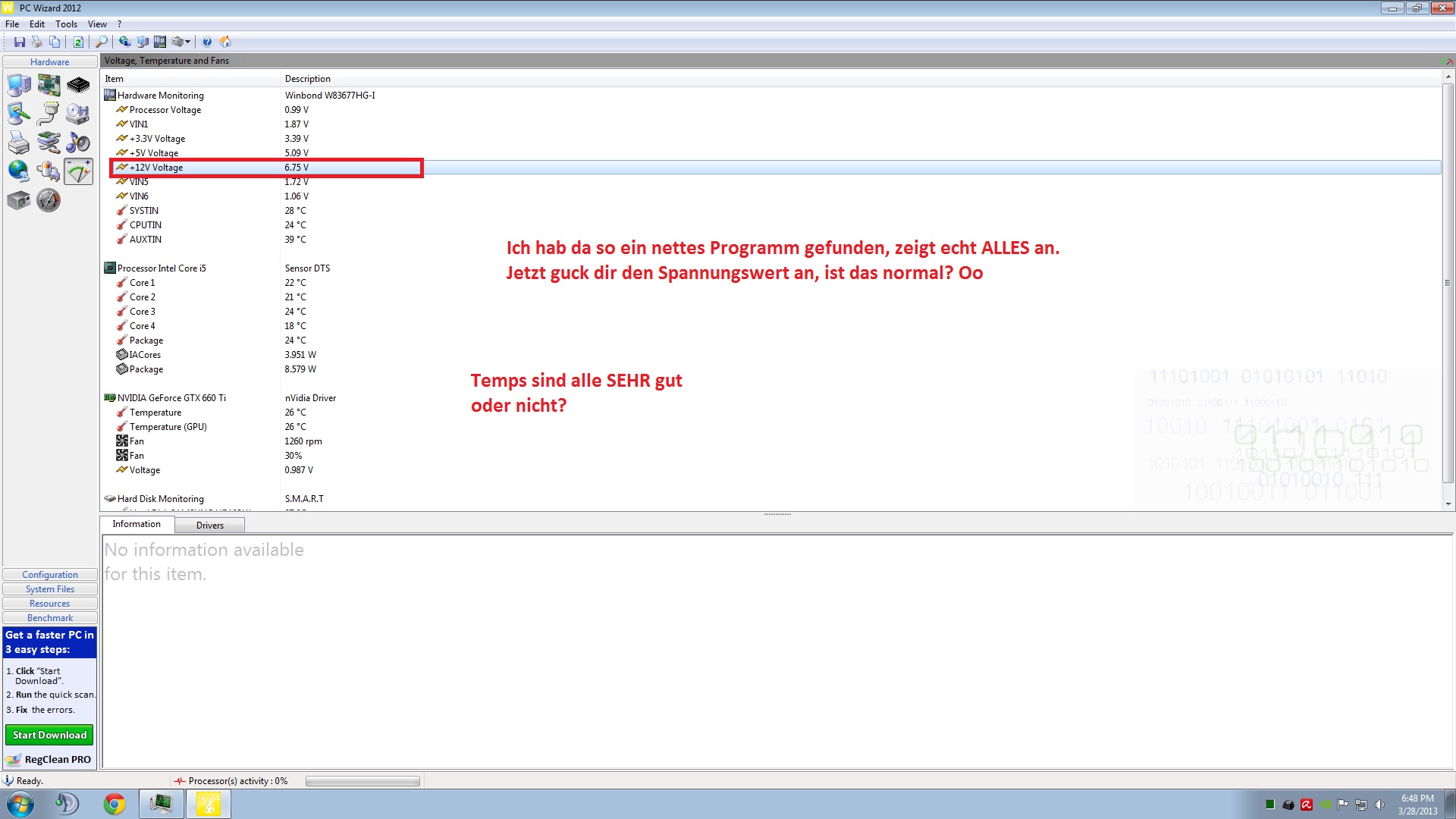Image resolution: width=1456 pixels, height=819 pixels.
Task: Open the Tools menu
Action: [66, 24]
